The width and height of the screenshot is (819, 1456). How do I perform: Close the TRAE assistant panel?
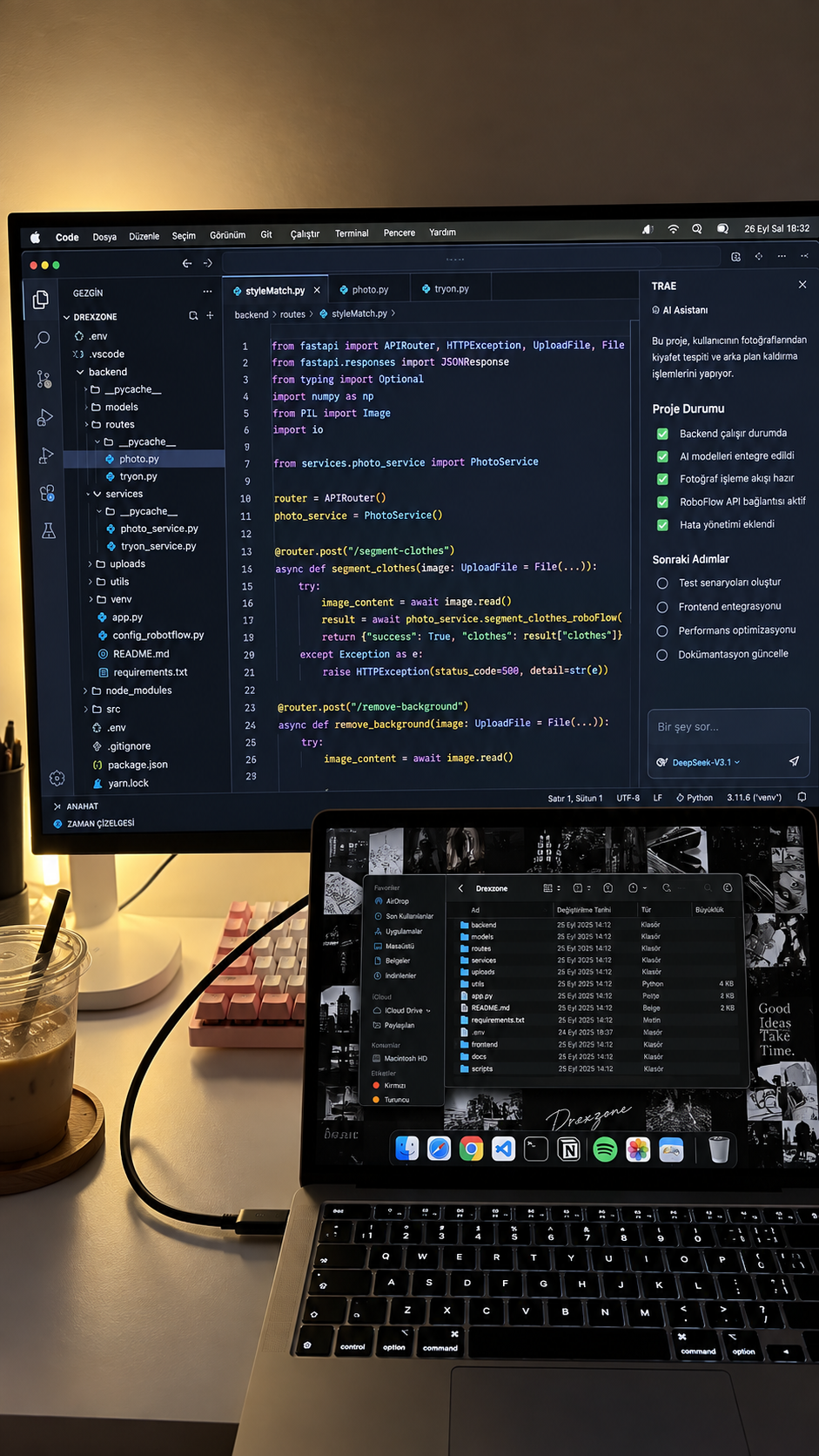tap(802, 285)
